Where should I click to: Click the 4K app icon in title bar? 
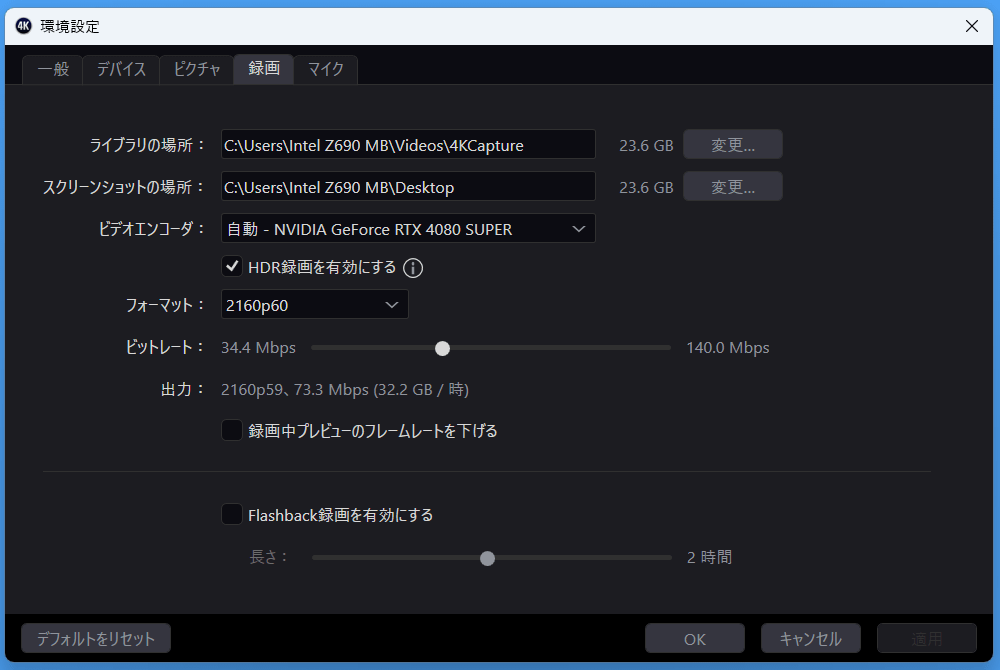pyautogui.click(x=25, y=26)
